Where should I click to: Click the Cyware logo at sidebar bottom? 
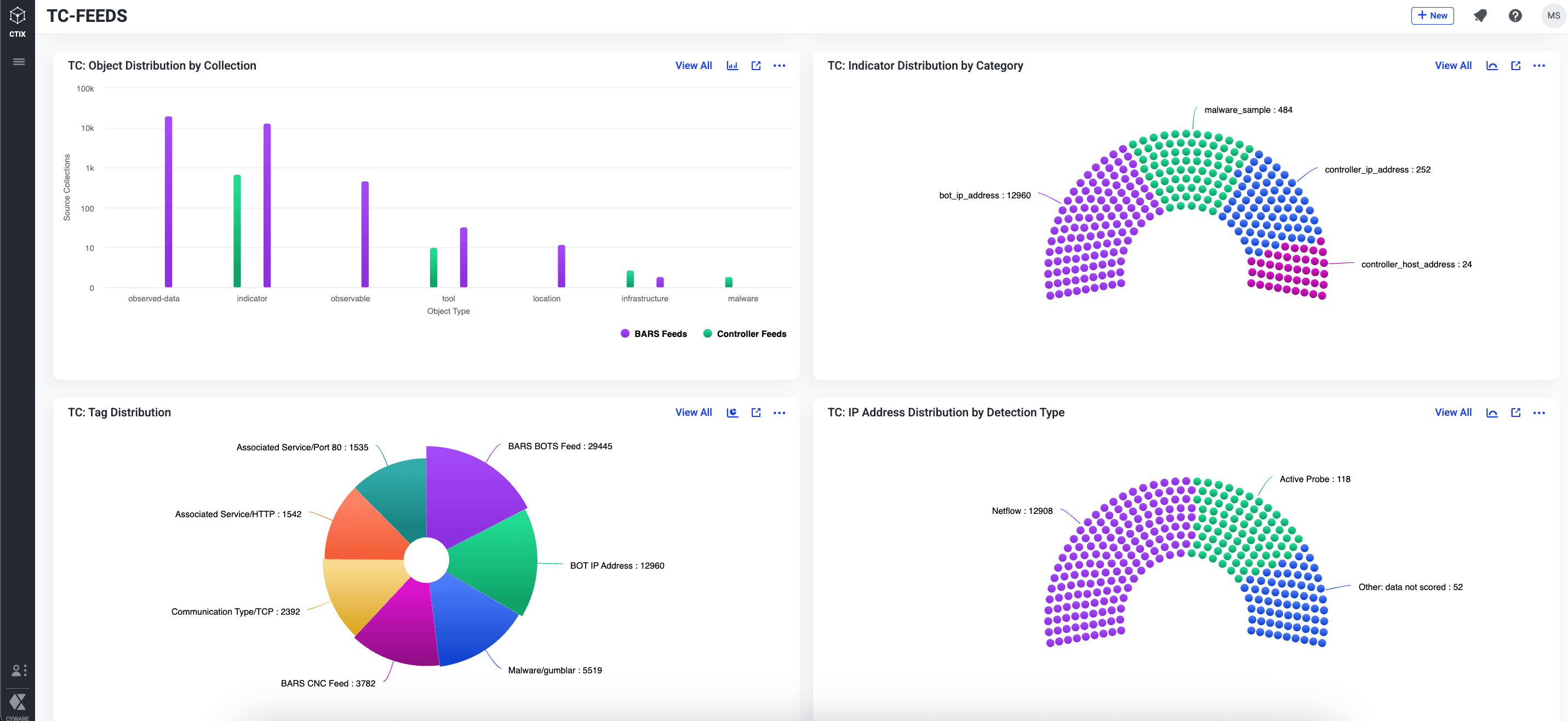coord(18,703)
